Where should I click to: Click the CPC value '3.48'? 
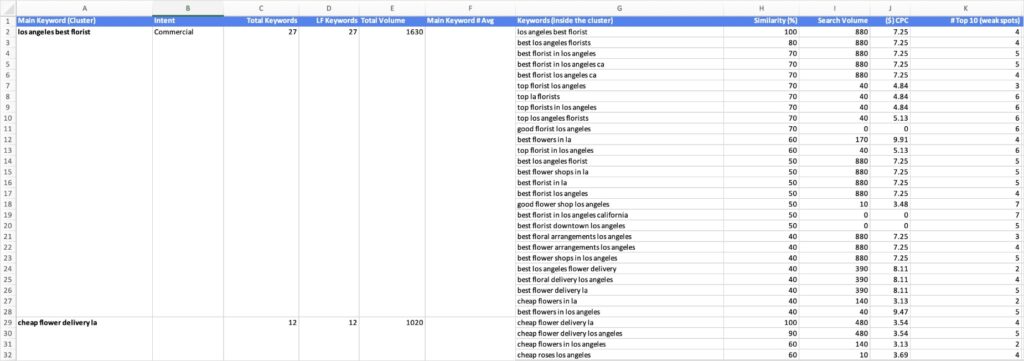pyautogui.click(x=889, y=204)
